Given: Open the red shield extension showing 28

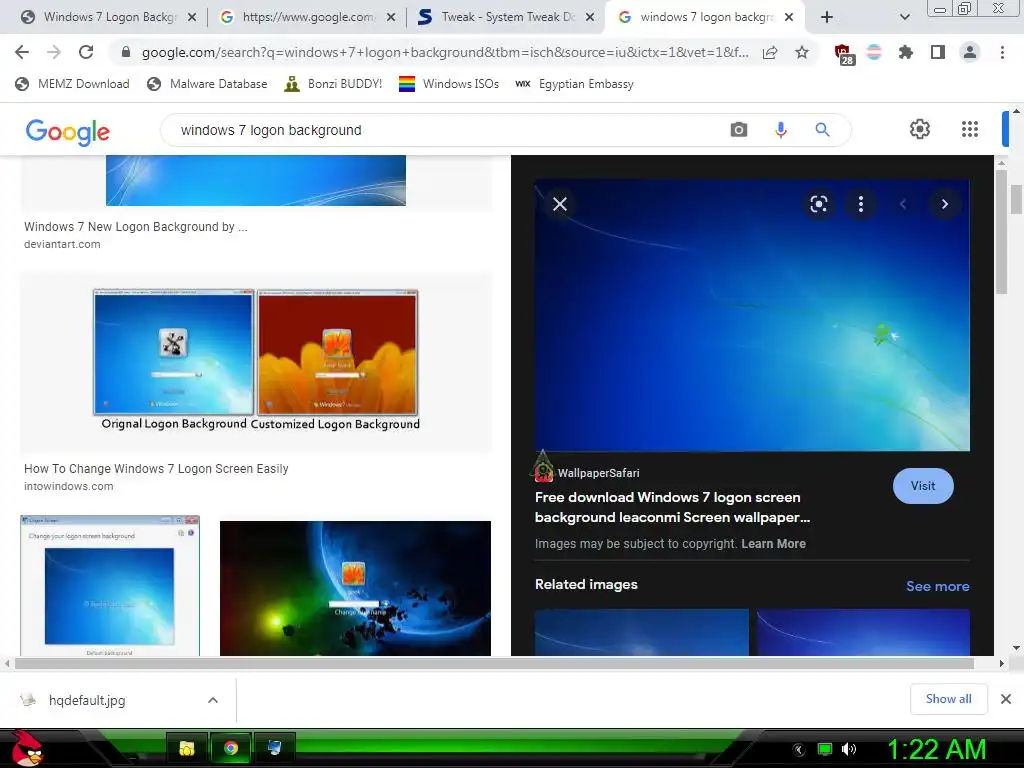Looking at the screenshot, I should 844,54.
